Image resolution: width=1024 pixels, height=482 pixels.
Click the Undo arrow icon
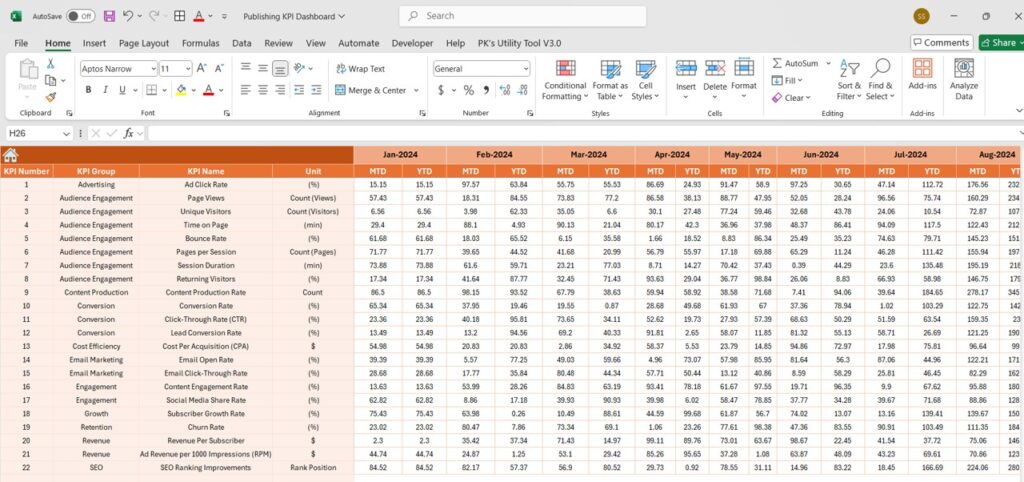[128, 16]
